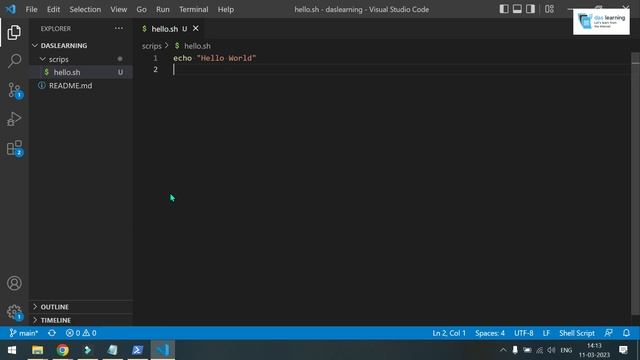Screen dimensions: 640x360
Task: Show hidden system tray icons
Action: coord(503,350)
